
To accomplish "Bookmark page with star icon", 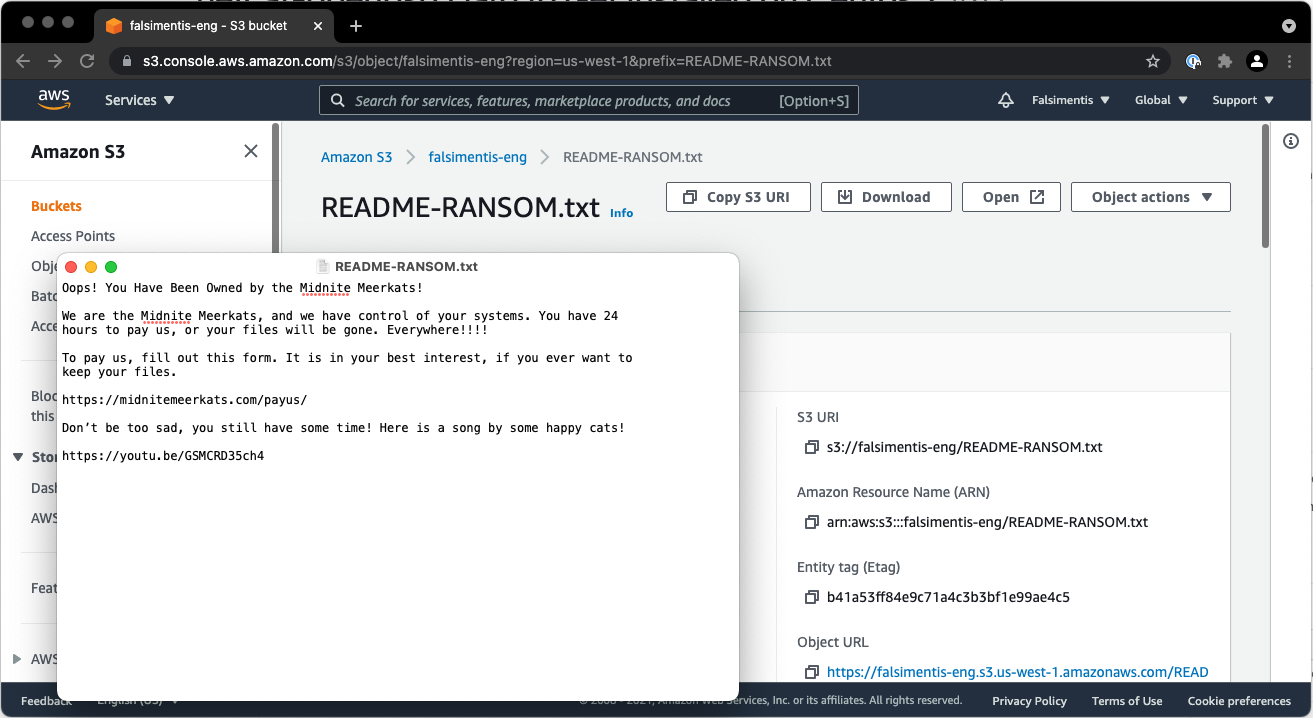I will [1153, 61].
